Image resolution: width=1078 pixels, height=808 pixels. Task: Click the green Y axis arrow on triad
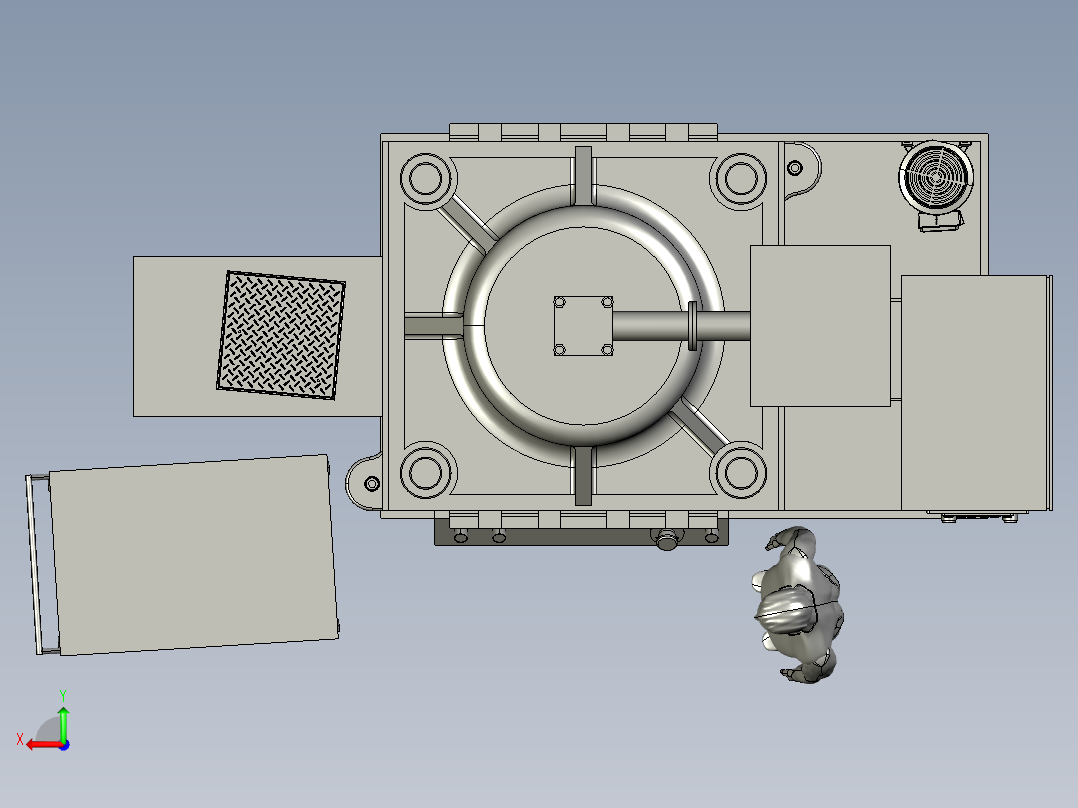point(63,723)
